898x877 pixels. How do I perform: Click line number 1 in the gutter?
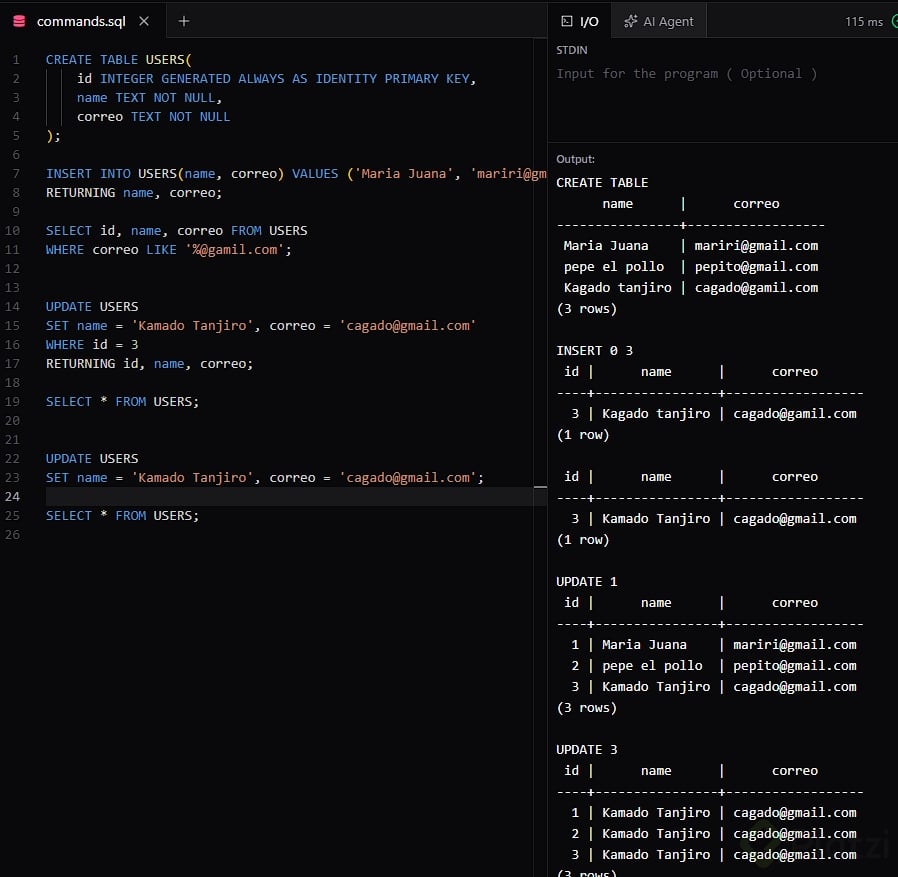point(16,60)
